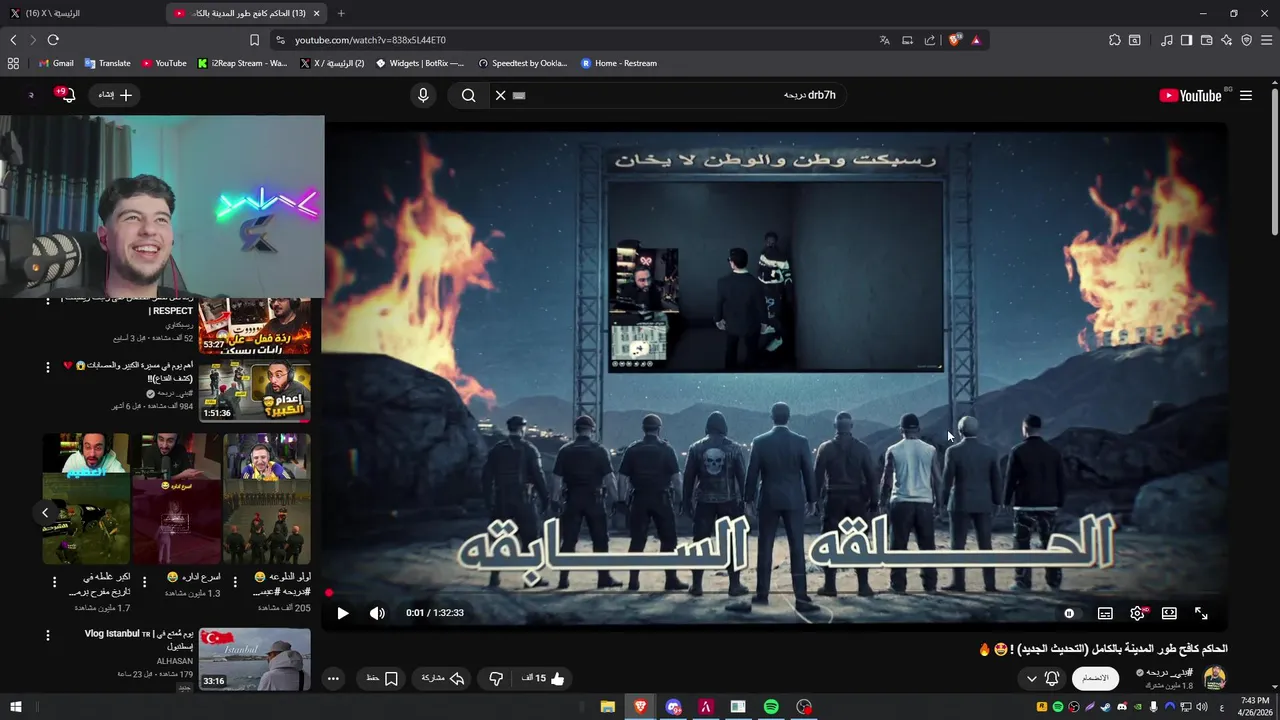Open the i2Reap Stream bookmark
The height and width of the screenshot is (720, 1280).
pos(242,63)
